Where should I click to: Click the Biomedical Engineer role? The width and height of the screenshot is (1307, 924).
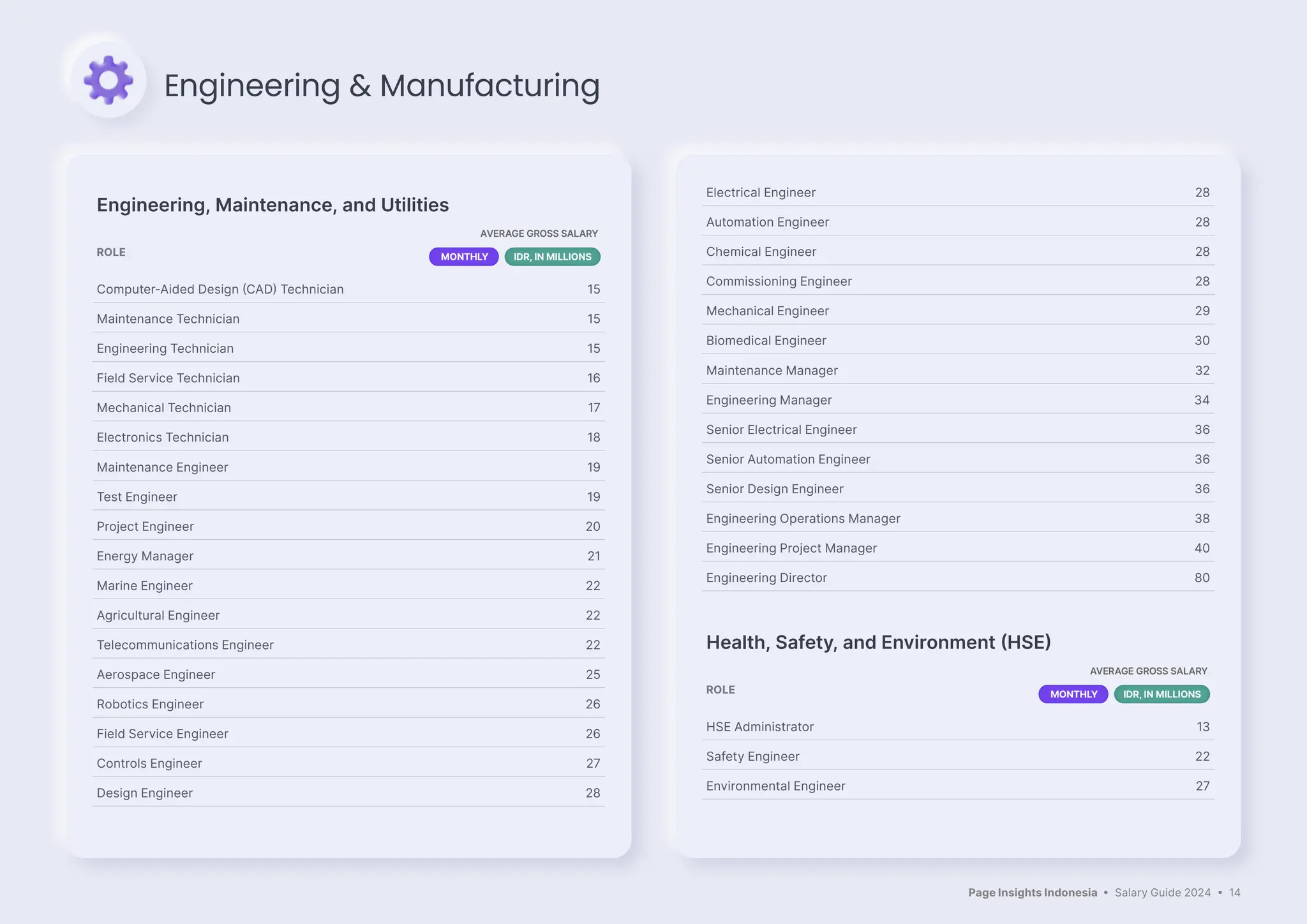point(766,341)
